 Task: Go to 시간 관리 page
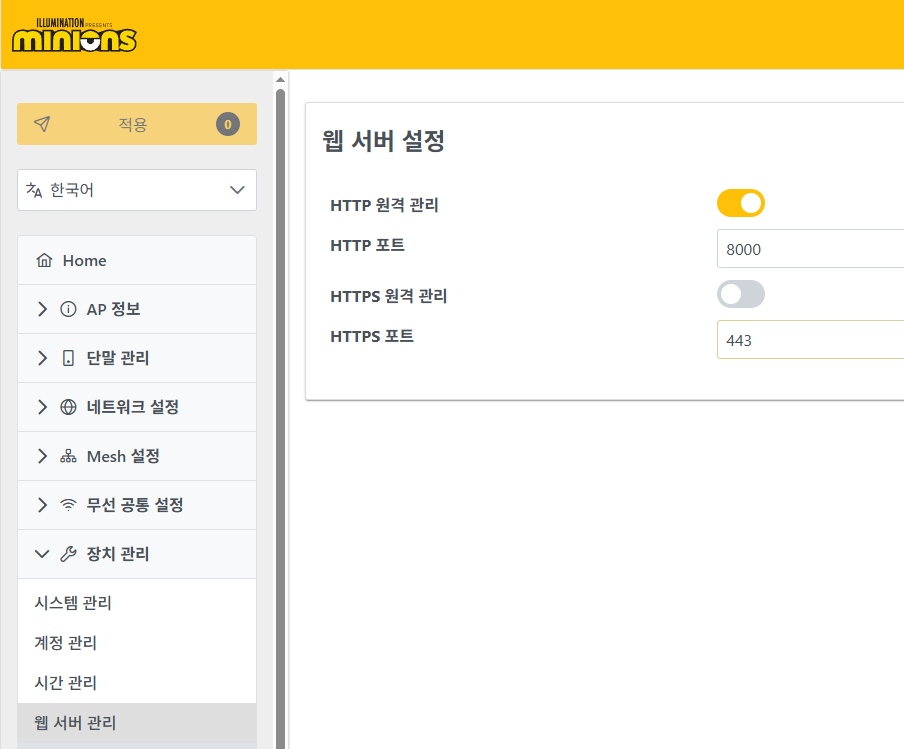pyautogui.click(x=65, y=683)
